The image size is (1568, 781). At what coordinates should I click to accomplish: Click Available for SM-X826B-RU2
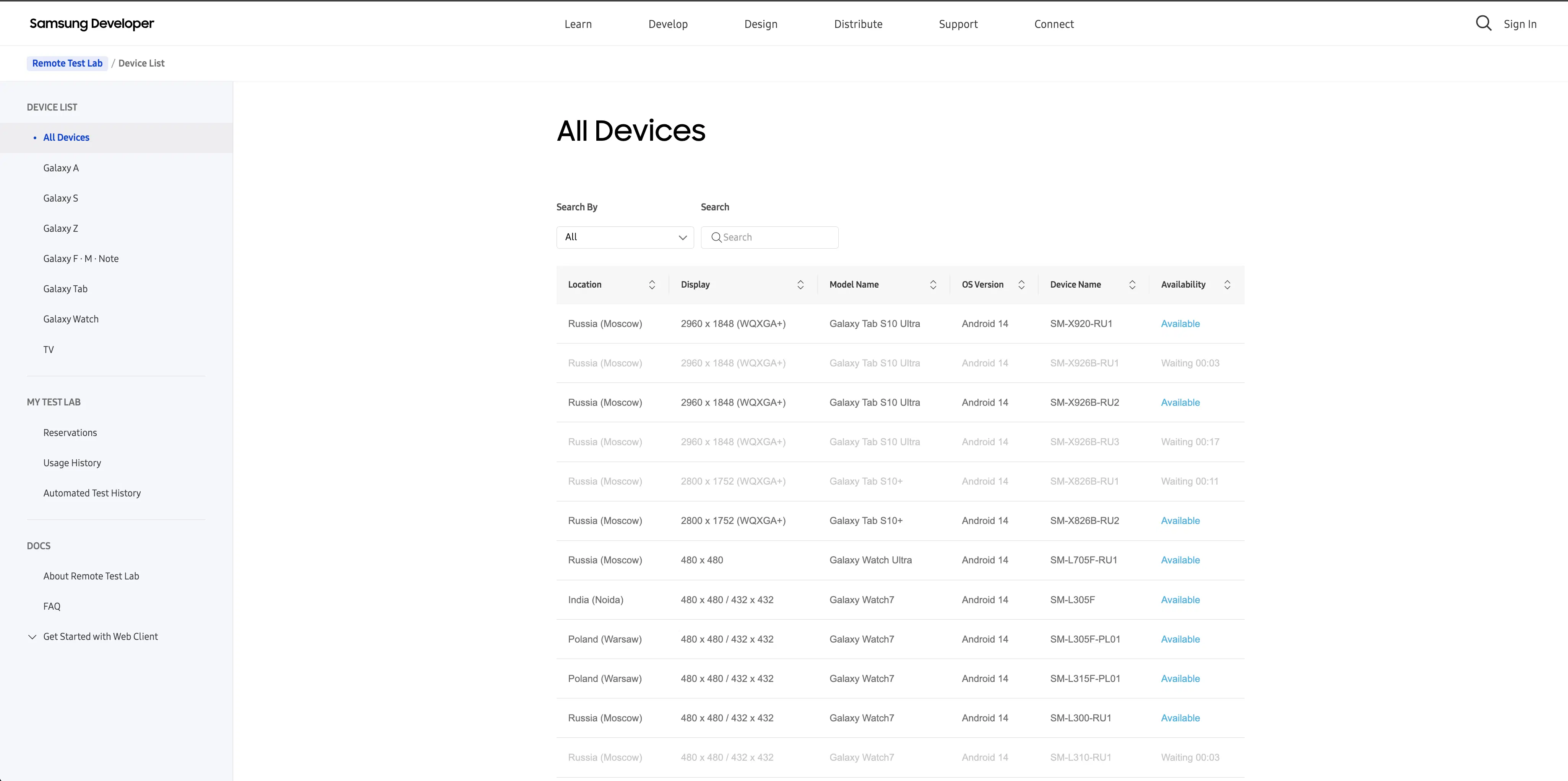click(x=1180, y=520)
